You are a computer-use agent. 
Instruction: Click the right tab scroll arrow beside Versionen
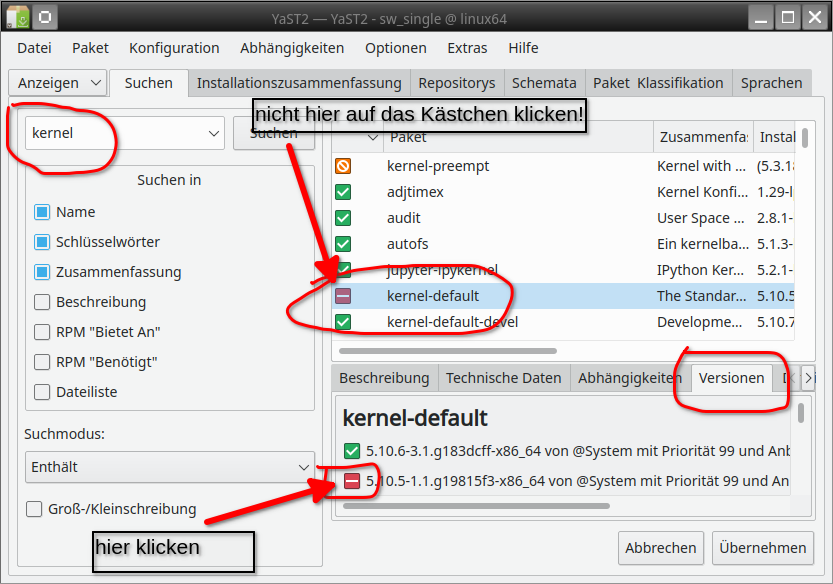[x=808, y=378]
